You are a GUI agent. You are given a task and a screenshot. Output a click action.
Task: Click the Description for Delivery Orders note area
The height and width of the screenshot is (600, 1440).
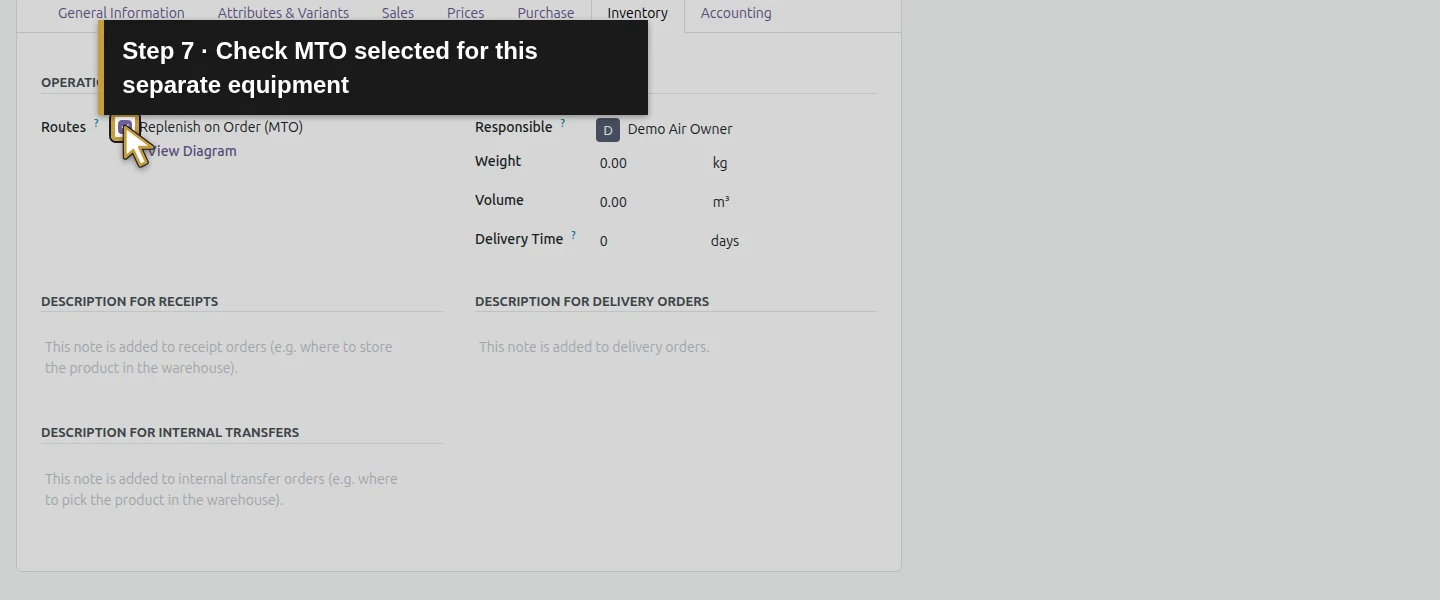pyautogui.click(x=675, y=347)
